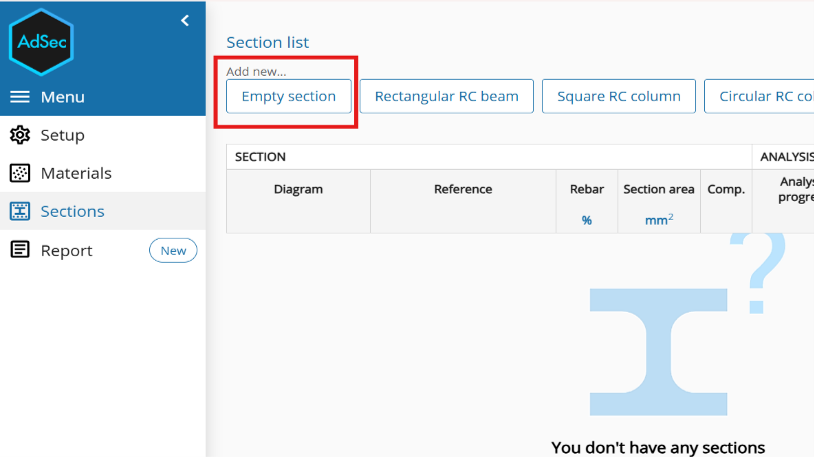
Task: Click the AdSec hexagon logo
Action: (x=41, y=42)
